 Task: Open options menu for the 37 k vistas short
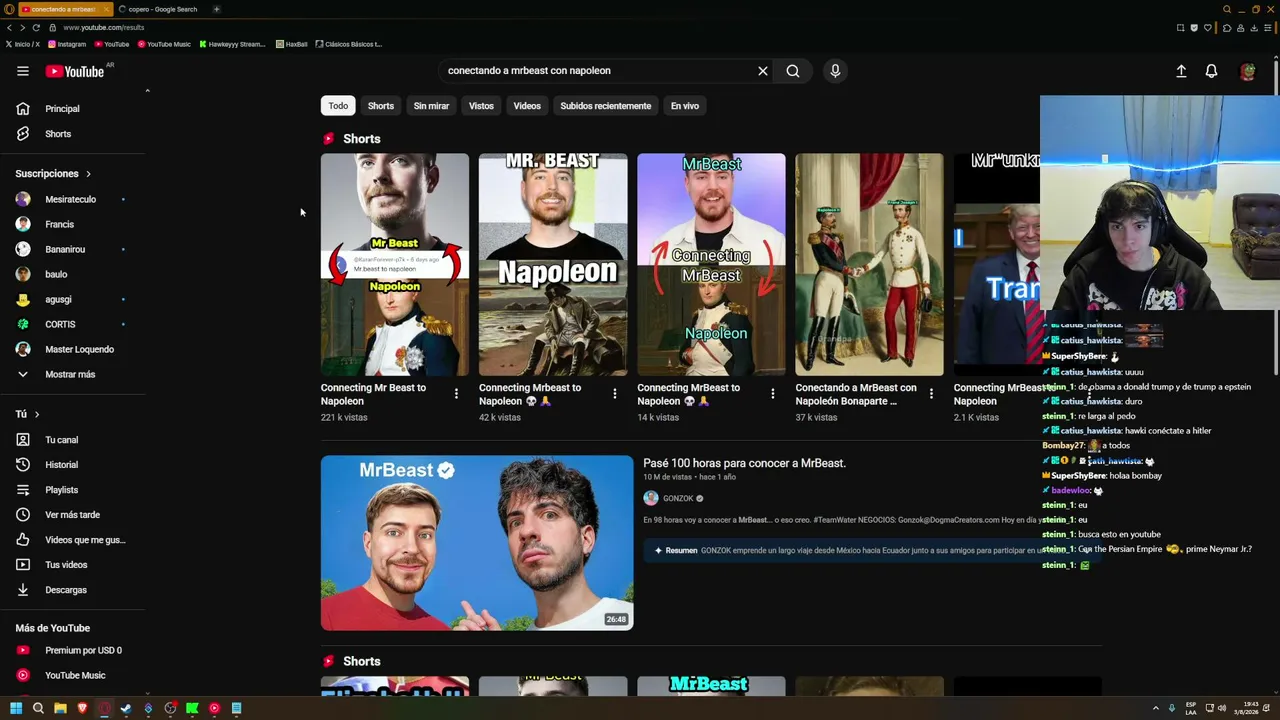point(931,394)
